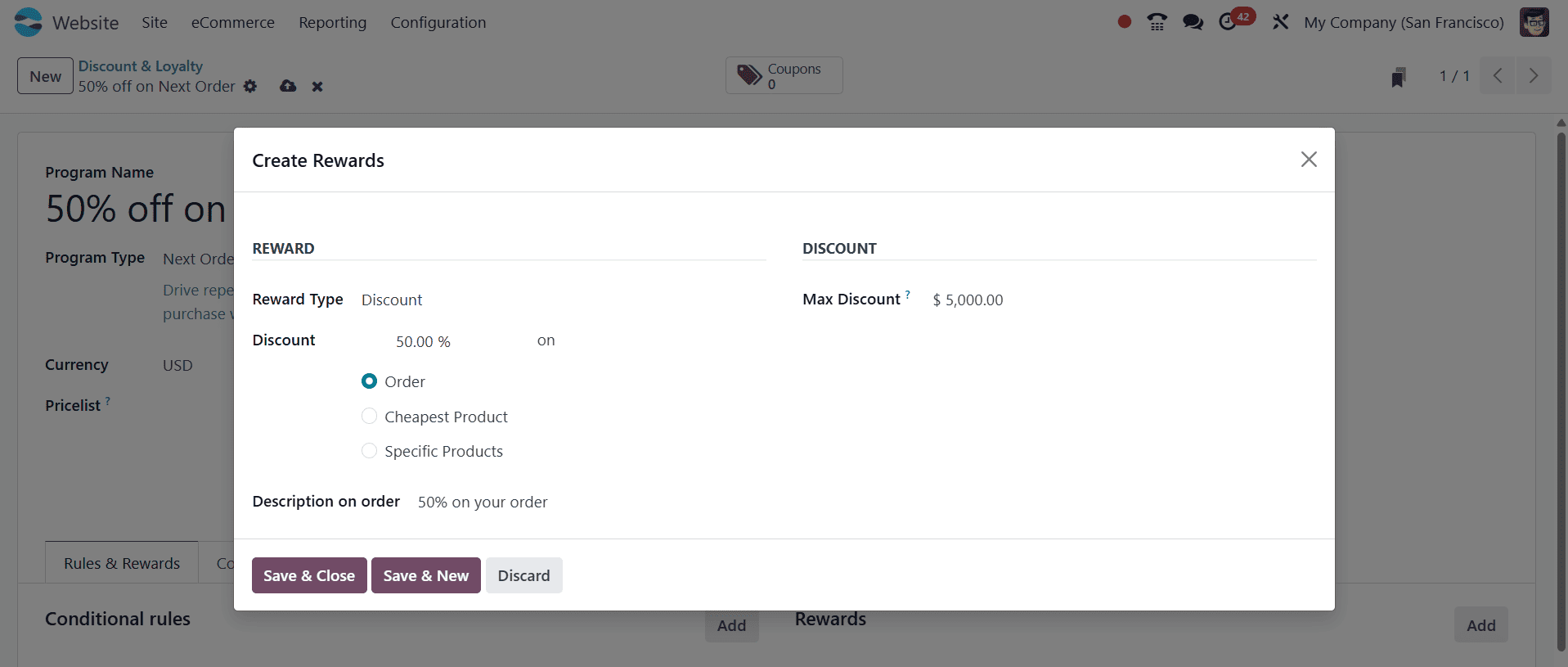Save the record via the cloud upload icon
This screenshot has height=667, width=1568.
287,86
